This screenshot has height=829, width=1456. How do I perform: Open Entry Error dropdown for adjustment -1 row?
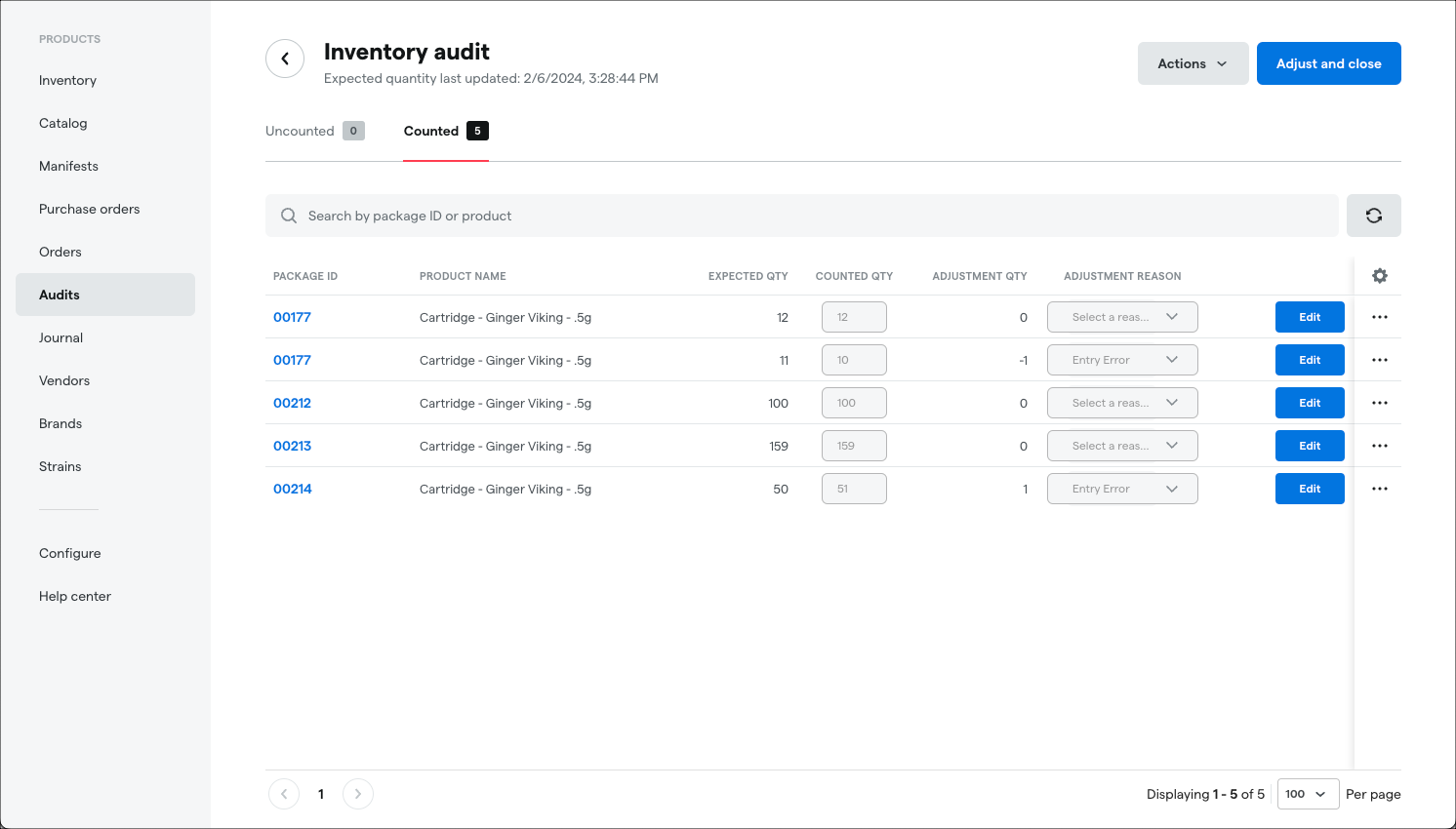point(1122,360)
